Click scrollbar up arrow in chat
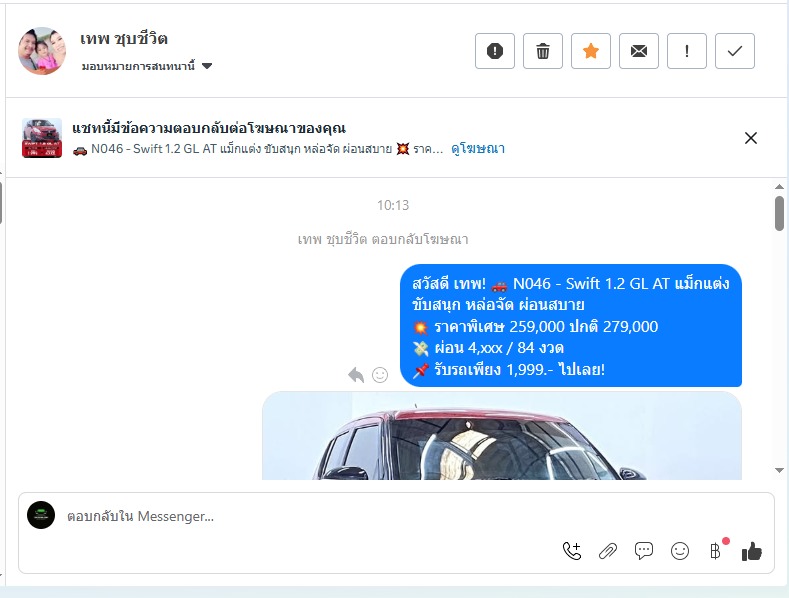The width and height of the screenshot is (789, 598). point(779,187)
